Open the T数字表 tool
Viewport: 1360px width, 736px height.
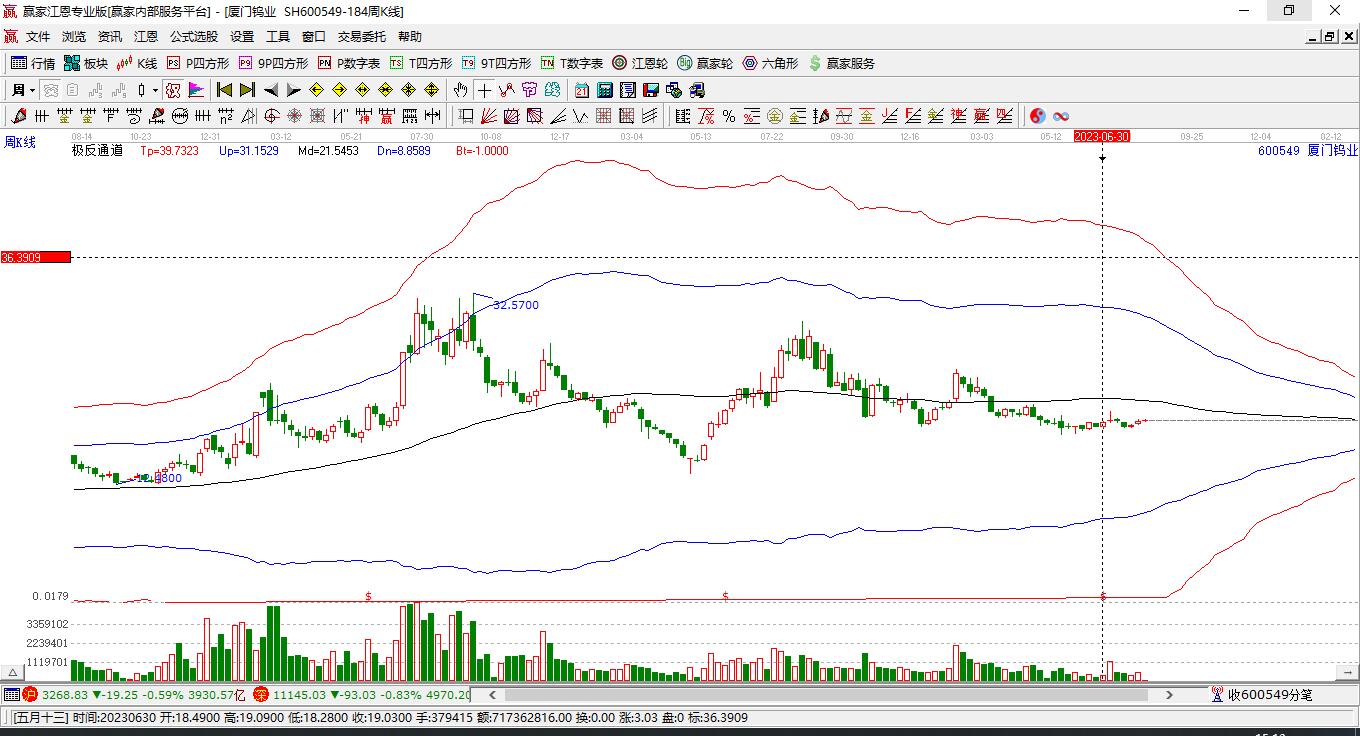(572, 63)
